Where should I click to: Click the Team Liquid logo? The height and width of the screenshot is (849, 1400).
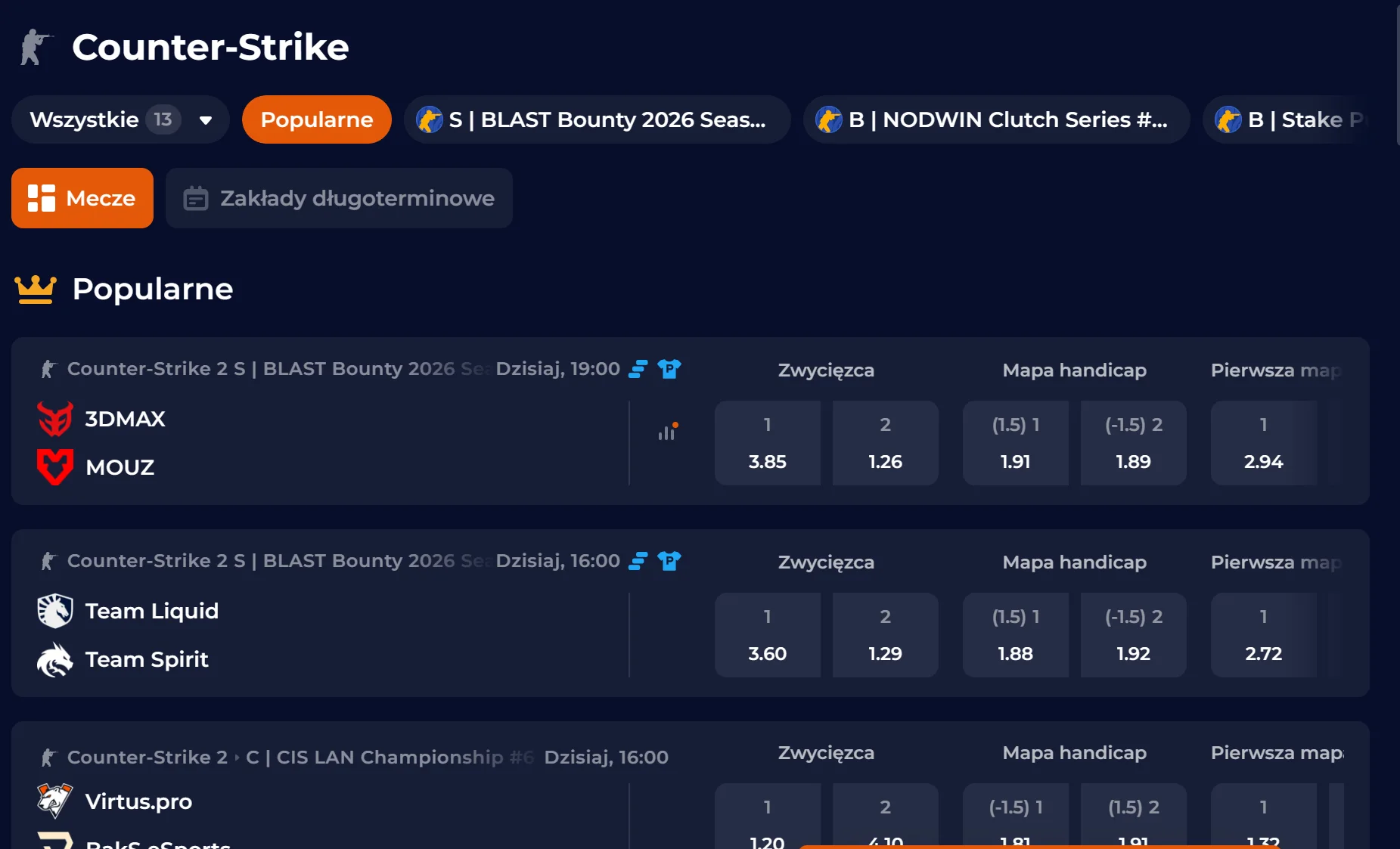(x=55, y=611)
